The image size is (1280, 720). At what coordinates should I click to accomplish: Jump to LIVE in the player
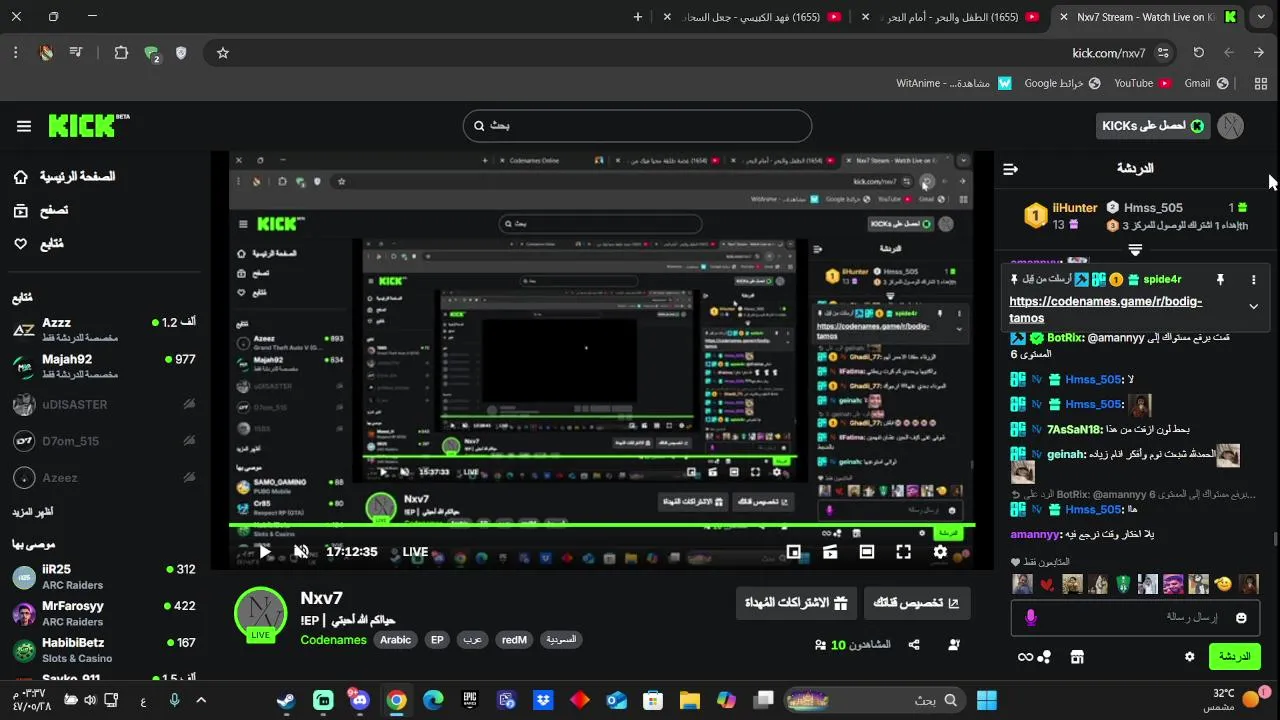point(415,552)
